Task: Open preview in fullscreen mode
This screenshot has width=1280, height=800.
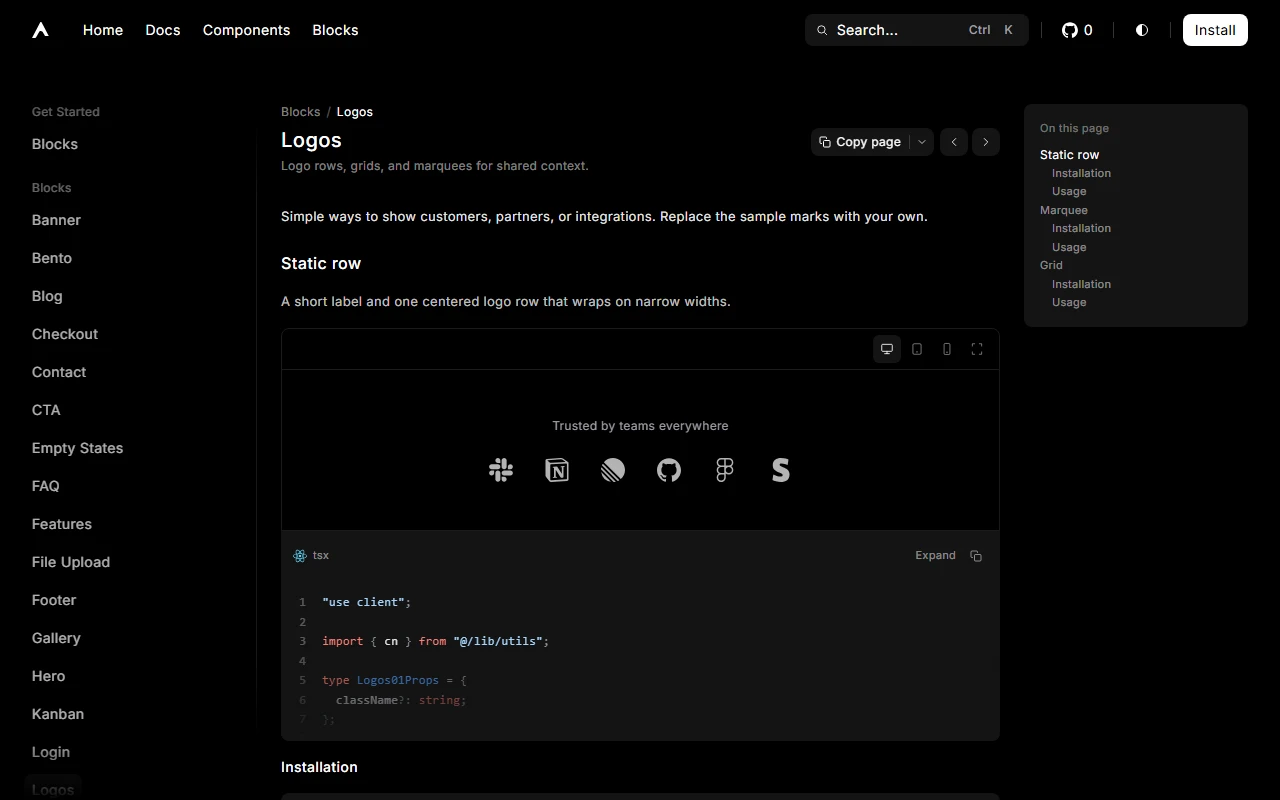Action: click(x=977, y=349)
